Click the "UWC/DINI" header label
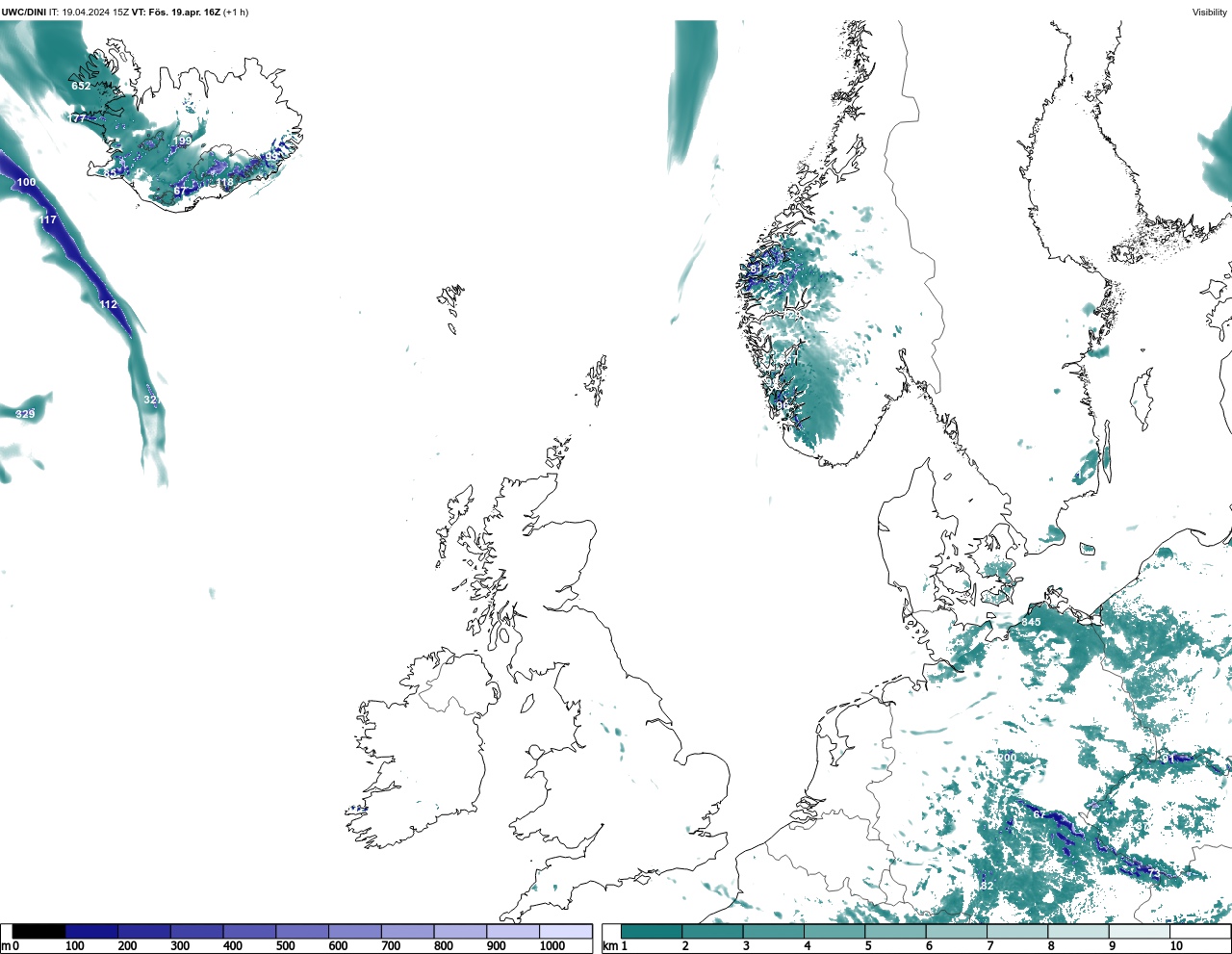The width and height of the screenshot is (1232, 954). coord(24,12)
